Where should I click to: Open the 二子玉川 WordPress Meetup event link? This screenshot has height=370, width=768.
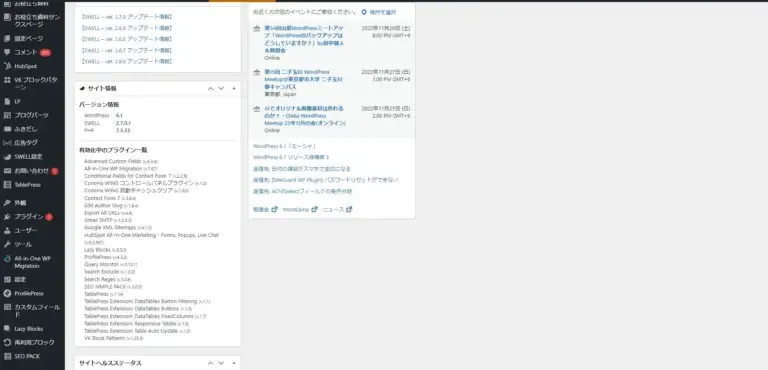coord(304,79)
